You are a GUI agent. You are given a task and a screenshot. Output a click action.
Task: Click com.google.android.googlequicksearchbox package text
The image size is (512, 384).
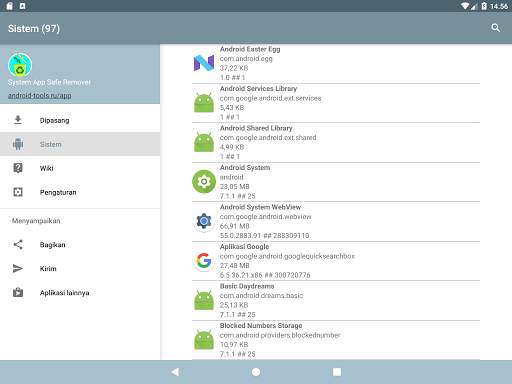pos(287,256)
